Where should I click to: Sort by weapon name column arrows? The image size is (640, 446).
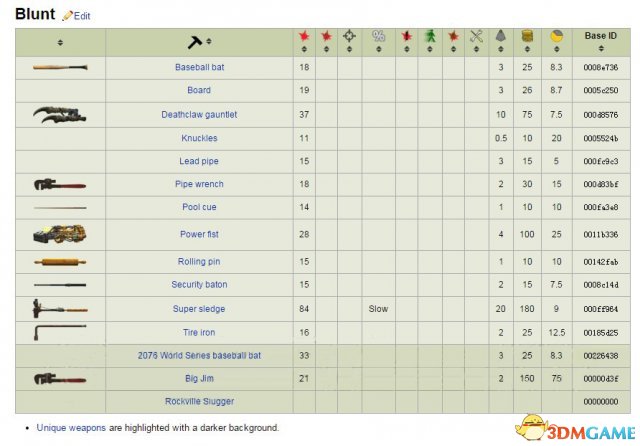[x=209, y=41]
